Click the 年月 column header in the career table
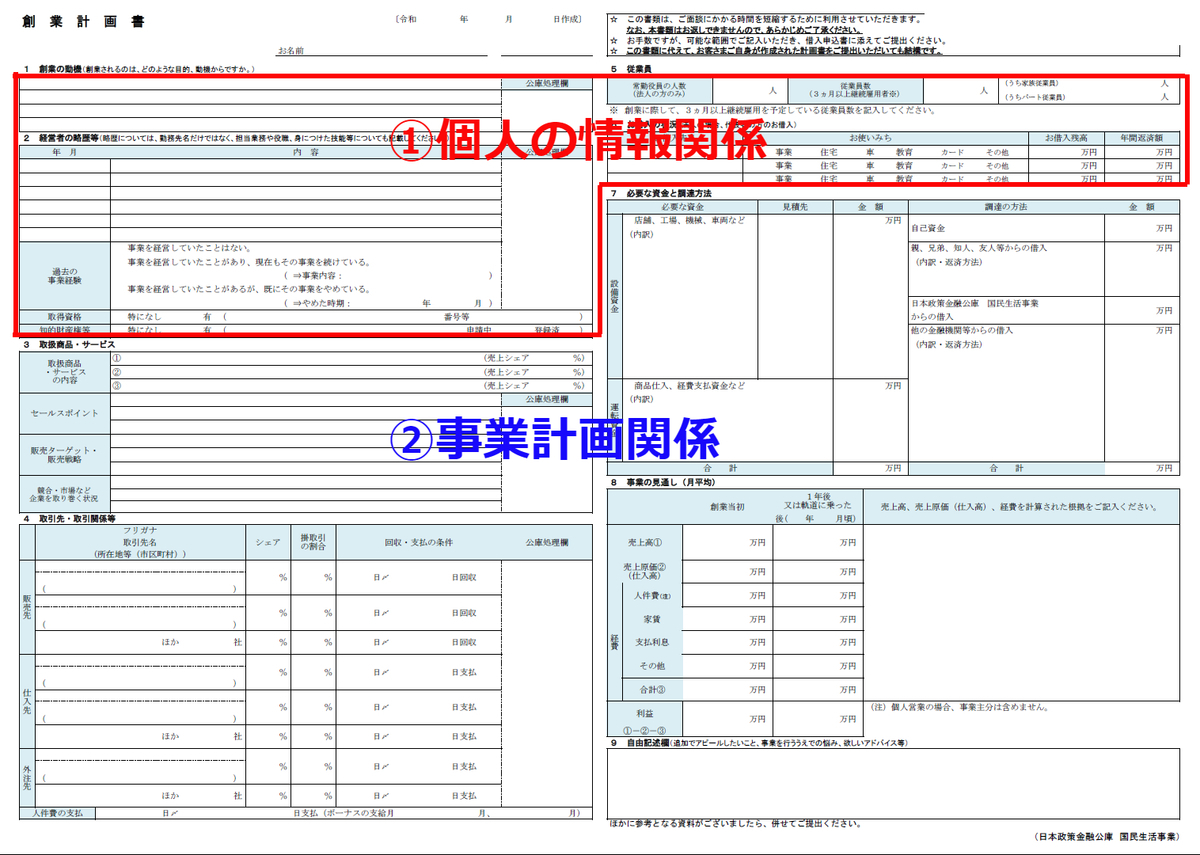Screen dimensions: 1200x855 tap(65, 153)
